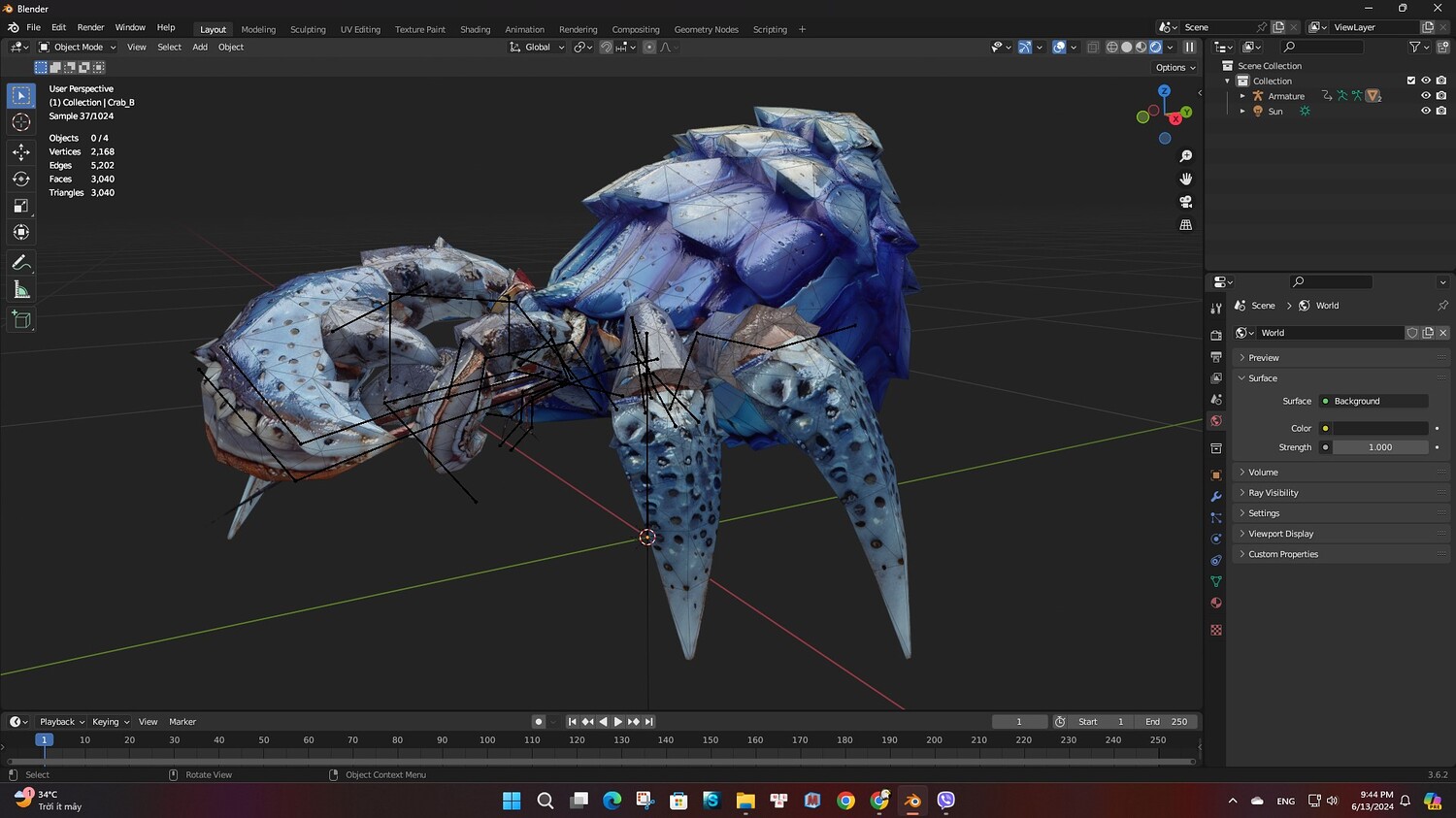The width and height of the screenshot is (1456, 818).
Task: Expand Armature tree item in outliner
Action: 1242,96
